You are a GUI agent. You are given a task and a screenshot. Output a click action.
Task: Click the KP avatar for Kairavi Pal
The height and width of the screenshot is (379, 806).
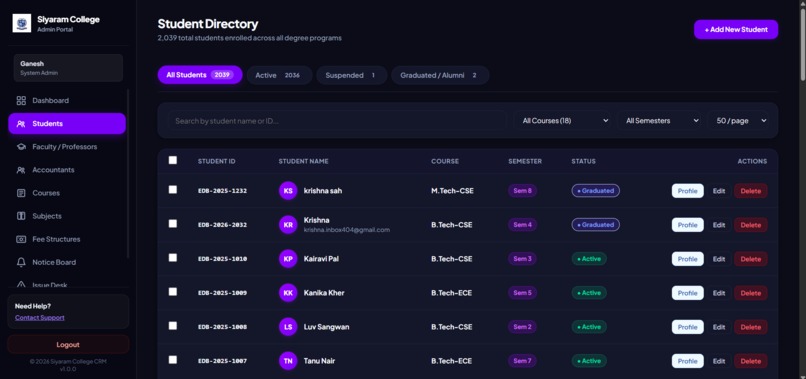[x=288, y=259]
